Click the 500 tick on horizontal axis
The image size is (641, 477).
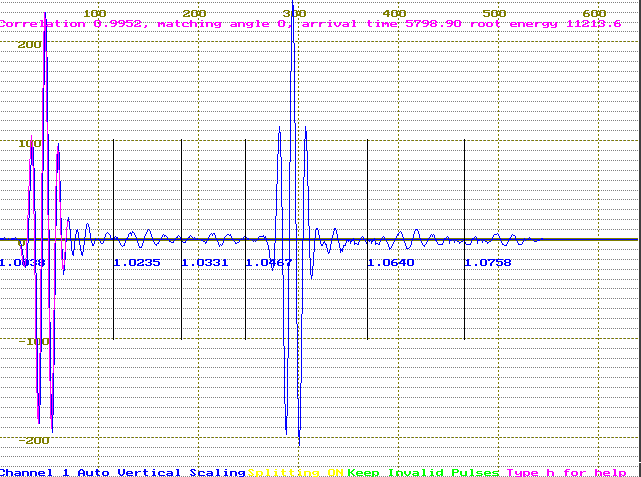[x=494, y=13]
